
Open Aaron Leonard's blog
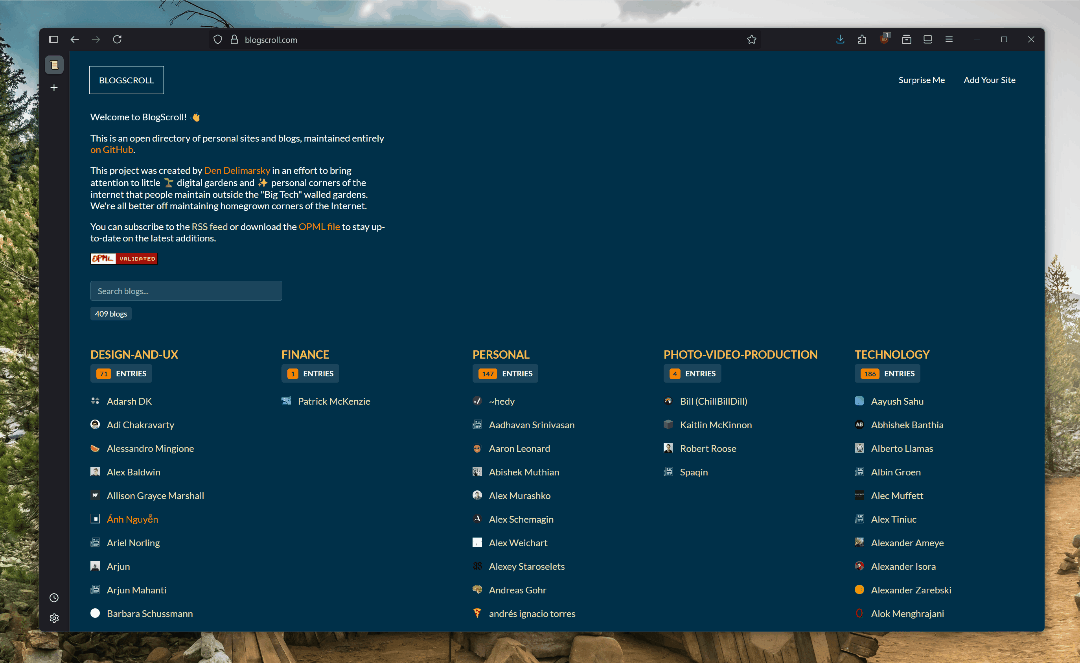[519, 448]
